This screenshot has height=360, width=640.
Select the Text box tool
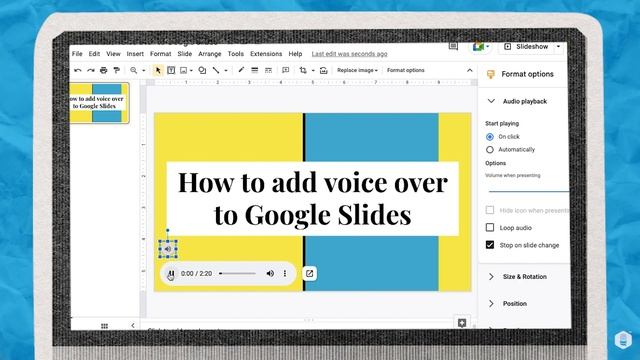click(x=171, y=70)
